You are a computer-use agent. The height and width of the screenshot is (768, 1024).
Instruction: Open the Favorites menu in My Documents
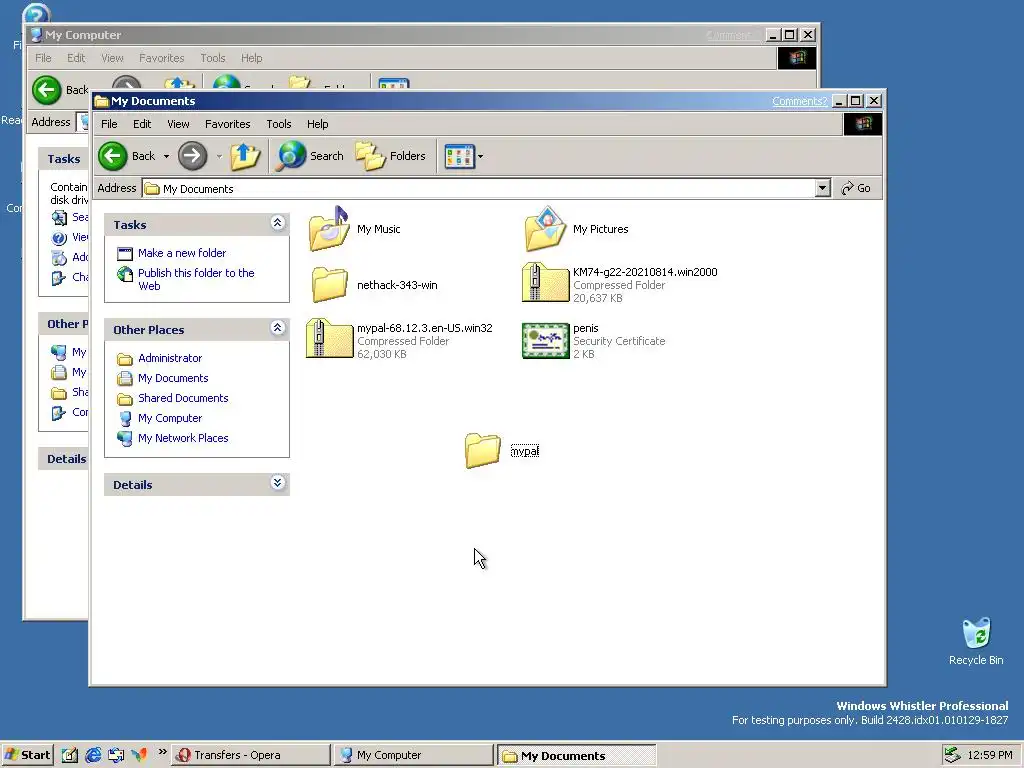pyautogui.click(x=227, y=124)
